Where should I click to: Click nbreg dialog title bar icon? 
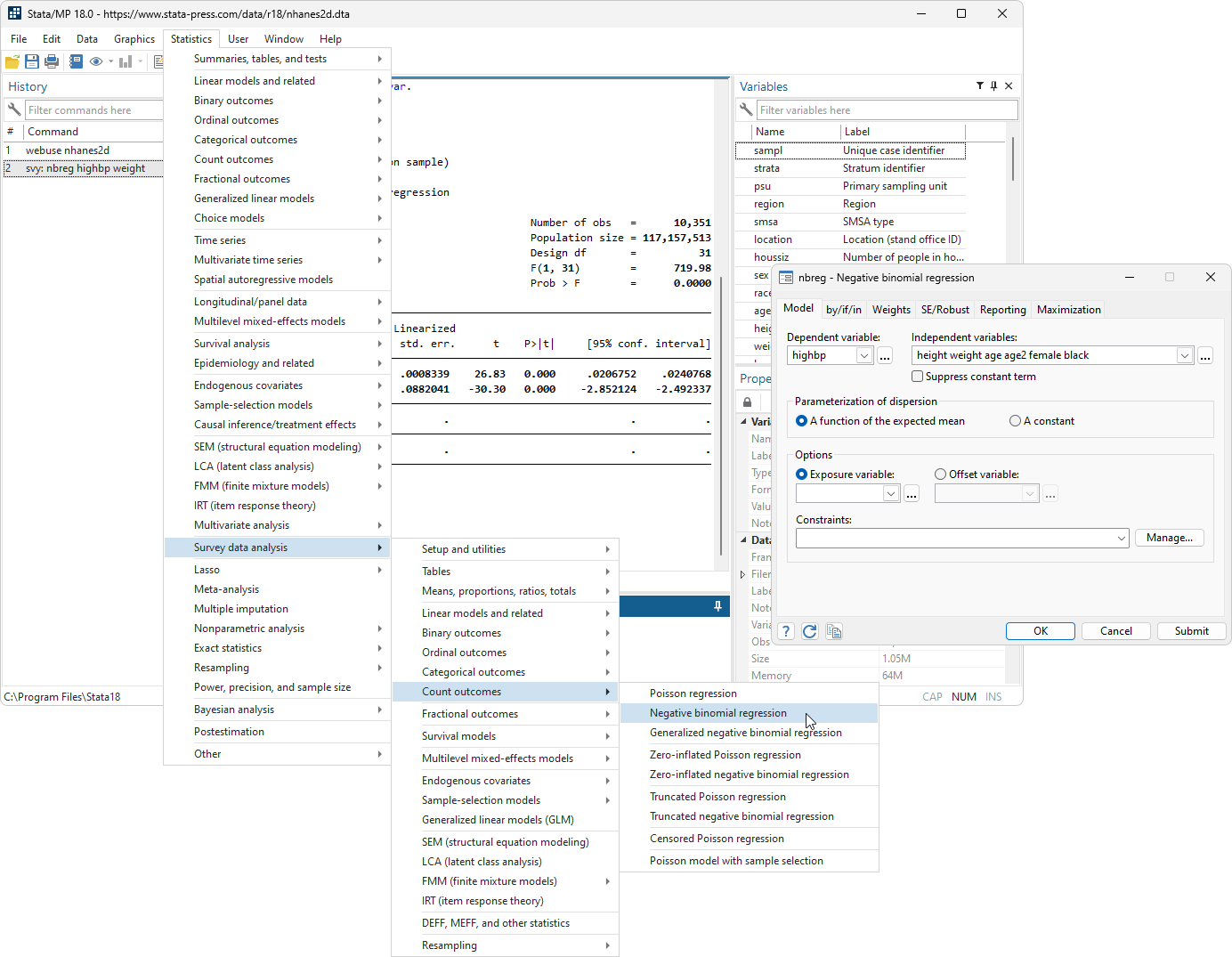point(786,278)
